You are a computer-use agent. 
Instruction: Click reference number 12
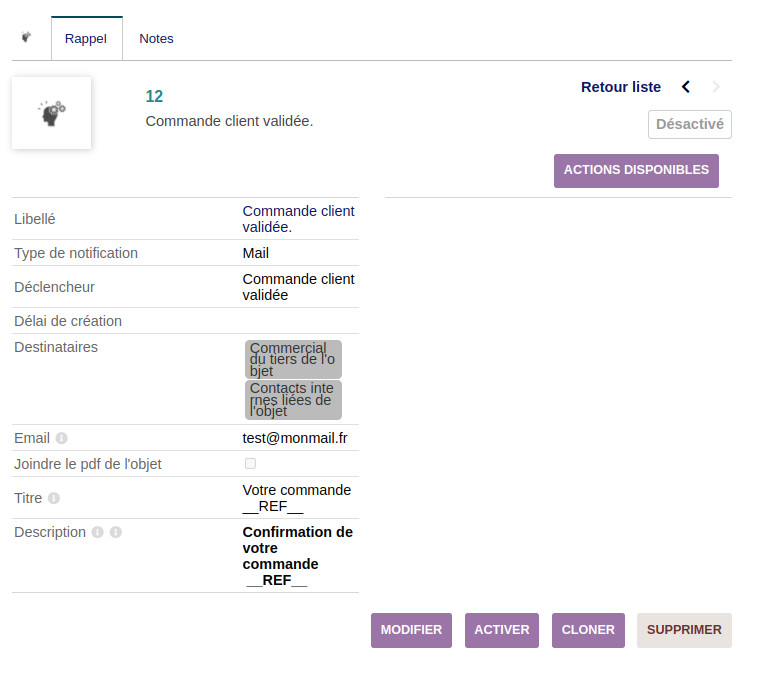pos(154,97)
